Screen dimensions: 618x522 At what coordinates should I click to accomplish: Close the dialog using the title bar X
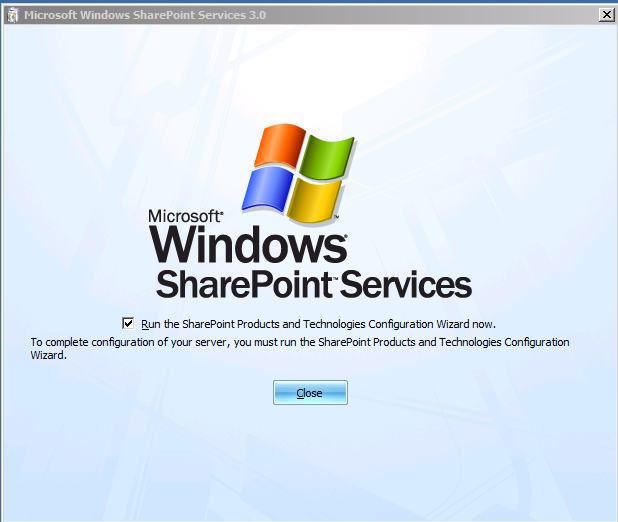click(605, 15)
